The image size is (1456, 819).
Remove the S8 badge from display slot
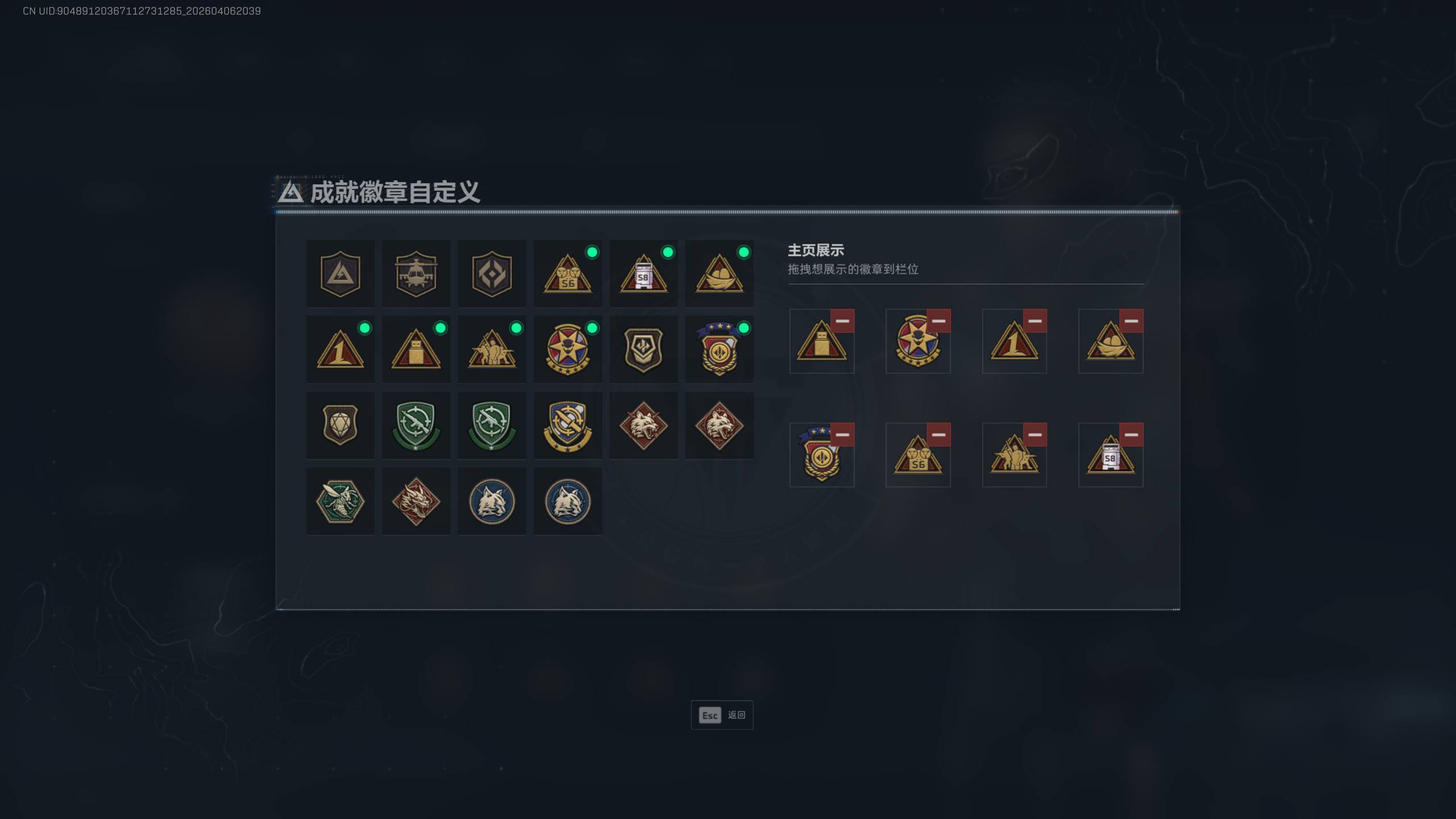pos(1131,435)
